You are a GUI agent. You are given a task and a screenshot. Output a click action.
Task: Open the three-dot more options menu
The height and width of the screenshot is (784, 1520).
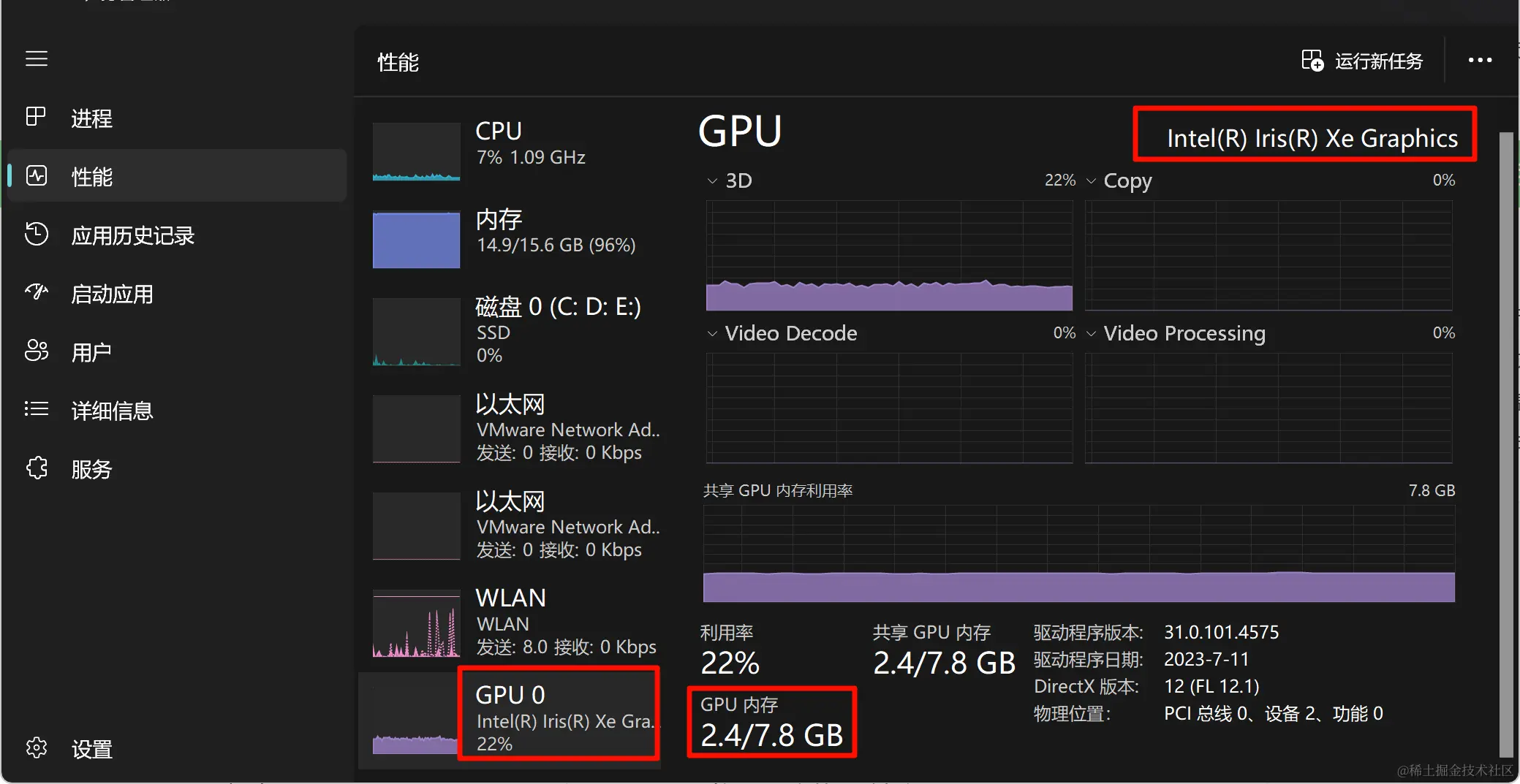coord(1480,61)
